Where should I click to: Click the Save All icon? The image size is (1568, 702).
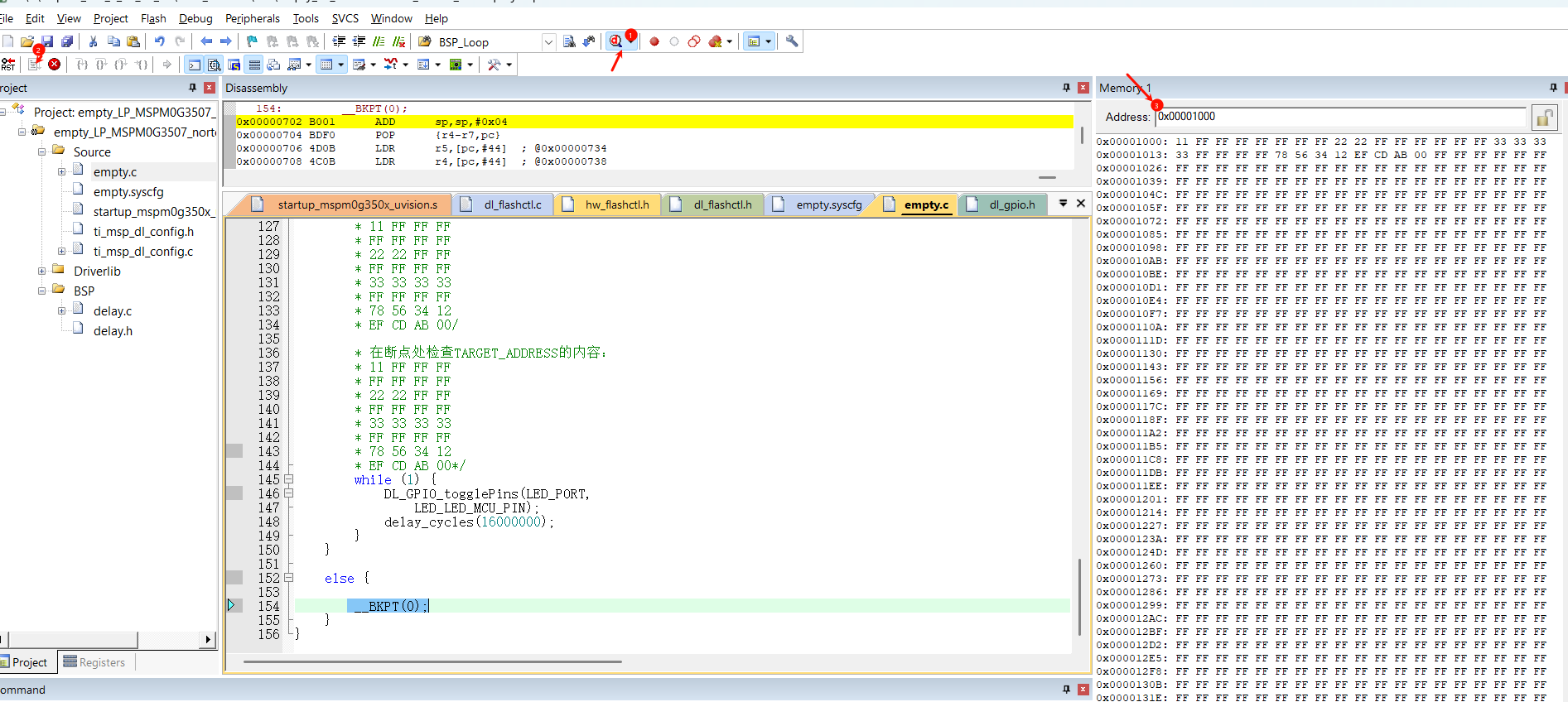(x=67, y=41)
